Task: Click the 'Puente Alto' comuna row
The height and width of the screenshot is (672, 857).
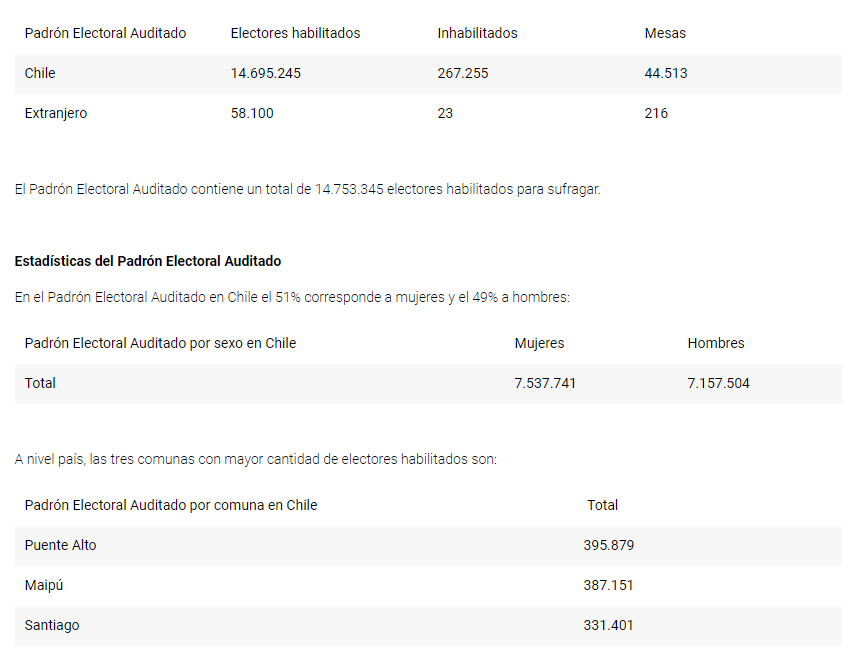Action: [61, 545]
